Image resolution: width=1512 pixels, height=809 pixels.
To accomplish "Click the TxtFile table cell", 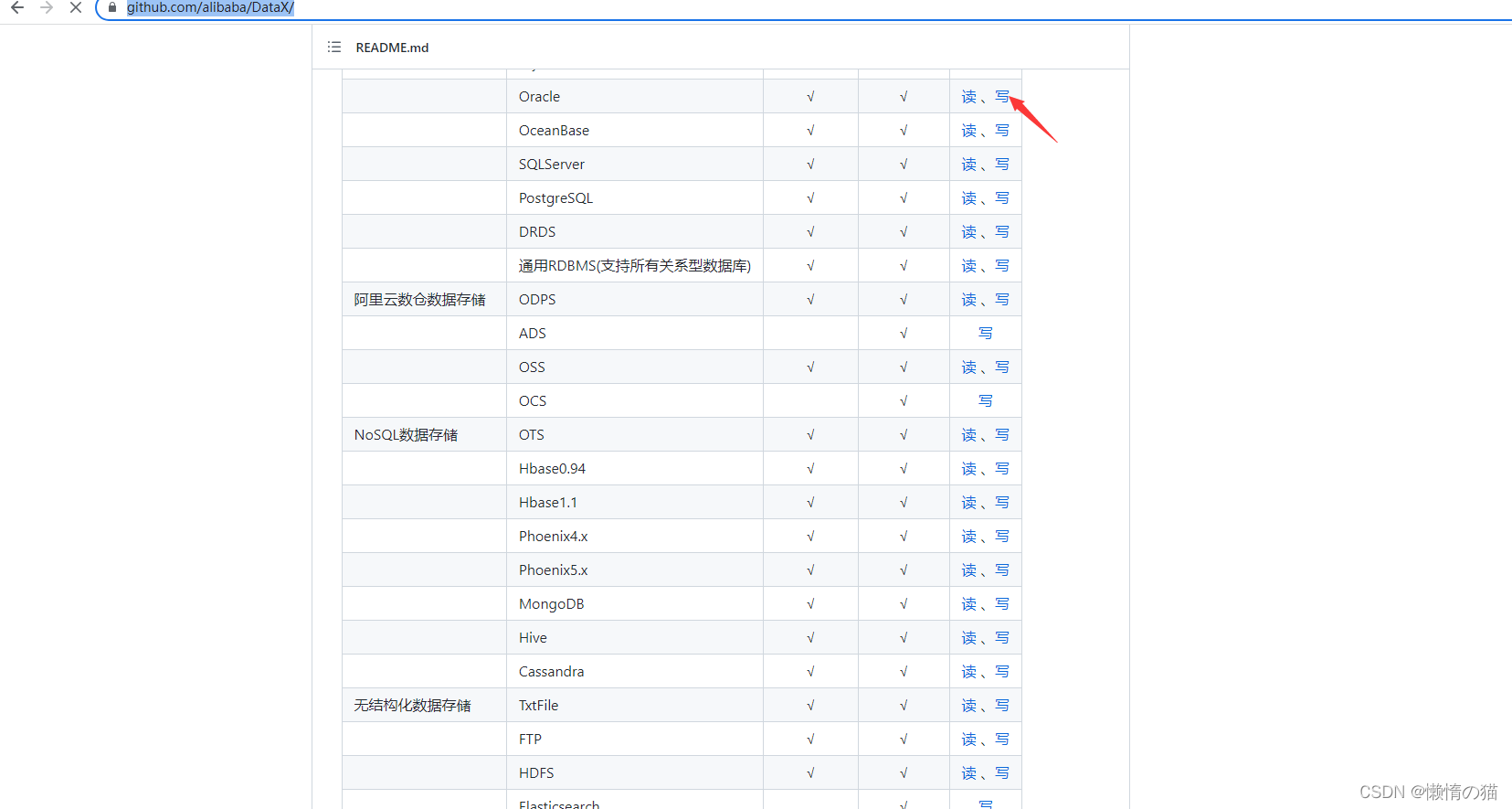I will [635, 706].
